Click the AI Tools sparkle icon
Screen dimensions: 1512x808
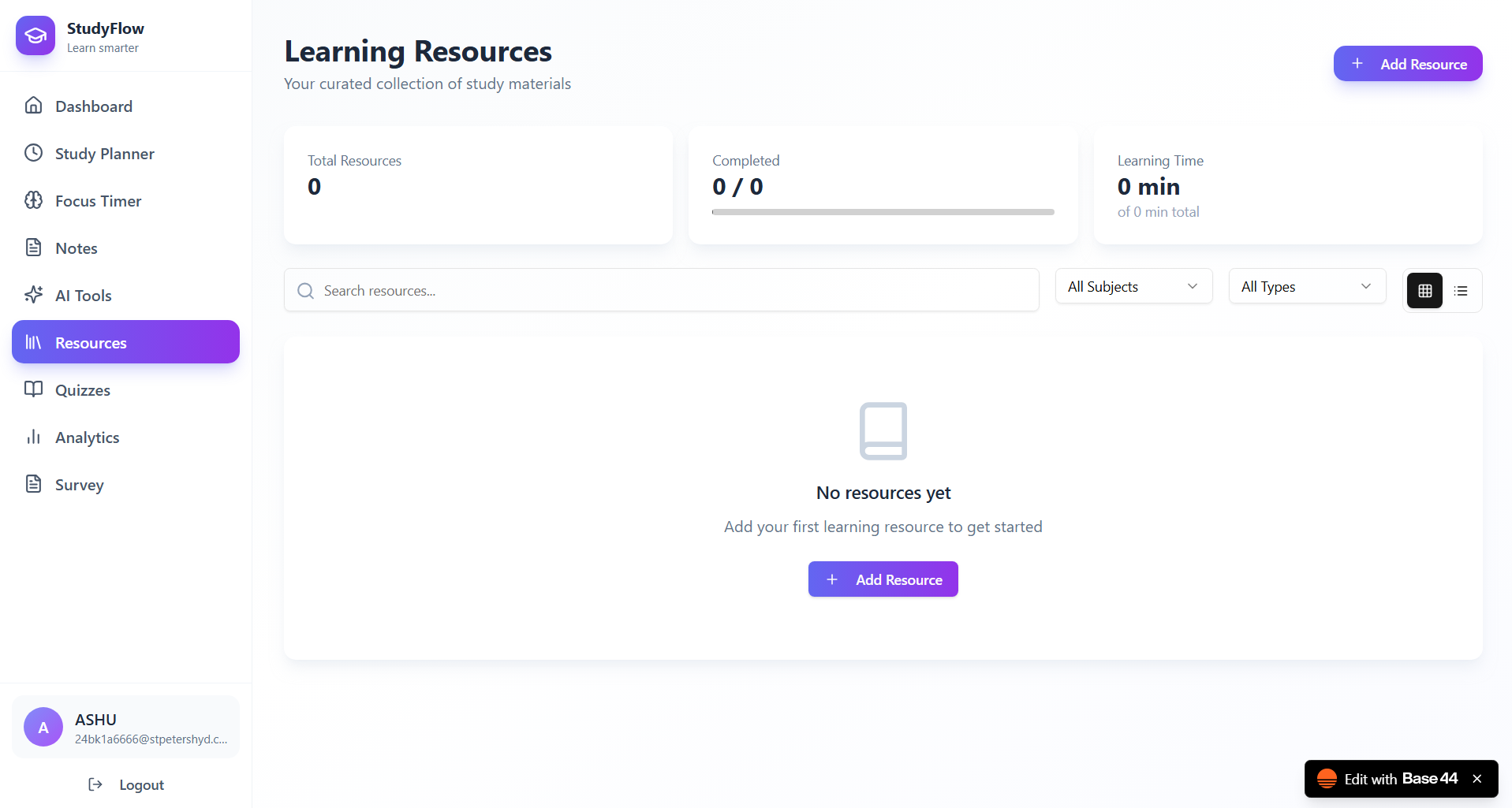(33, 295)
